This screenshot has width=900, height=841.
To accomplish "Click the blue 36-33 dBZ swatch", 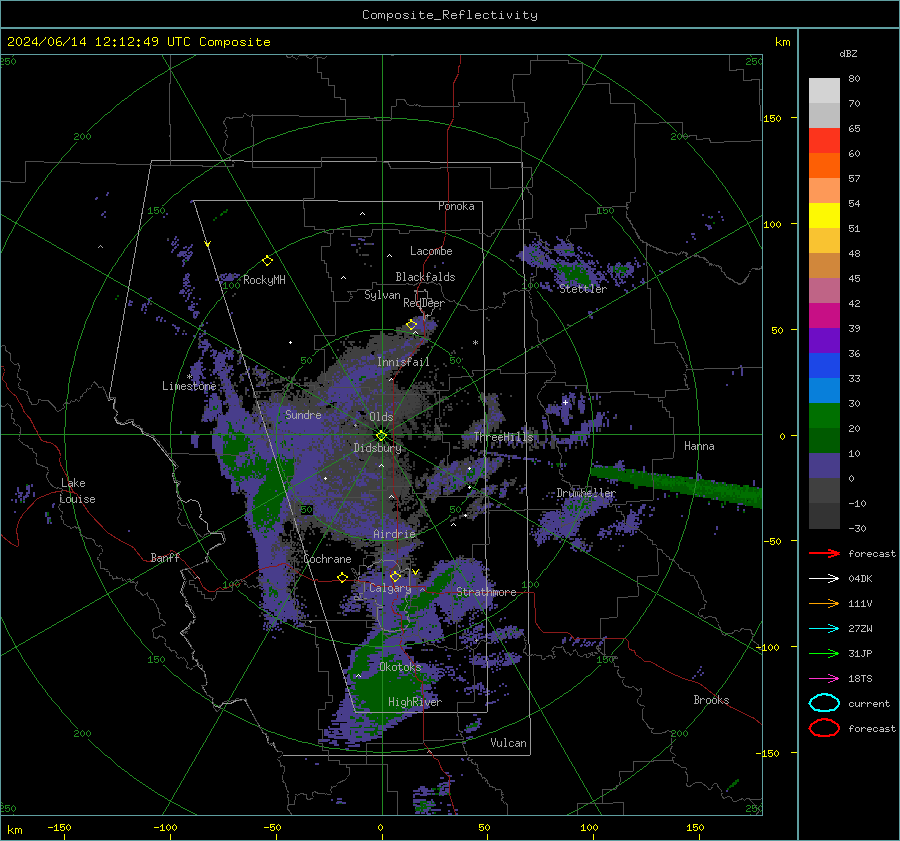I will (x=824, y=365).
